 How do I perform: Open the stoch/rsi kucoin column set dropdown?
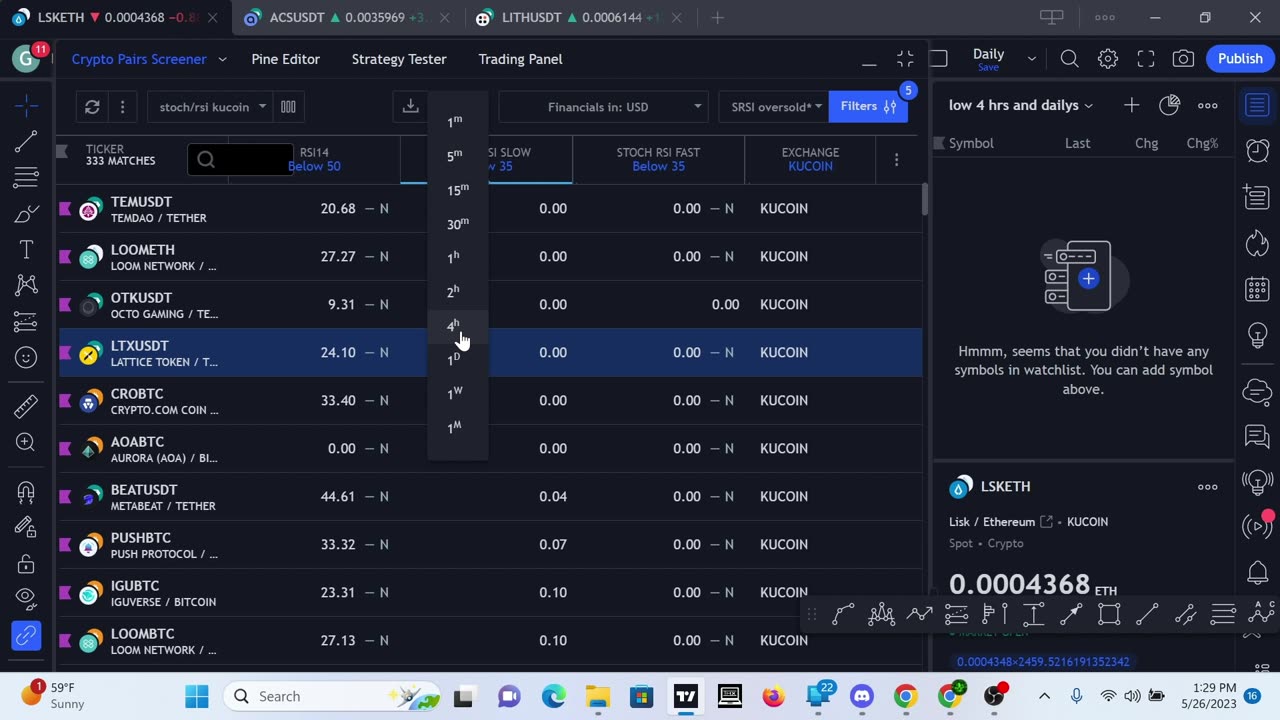point(209,107)
